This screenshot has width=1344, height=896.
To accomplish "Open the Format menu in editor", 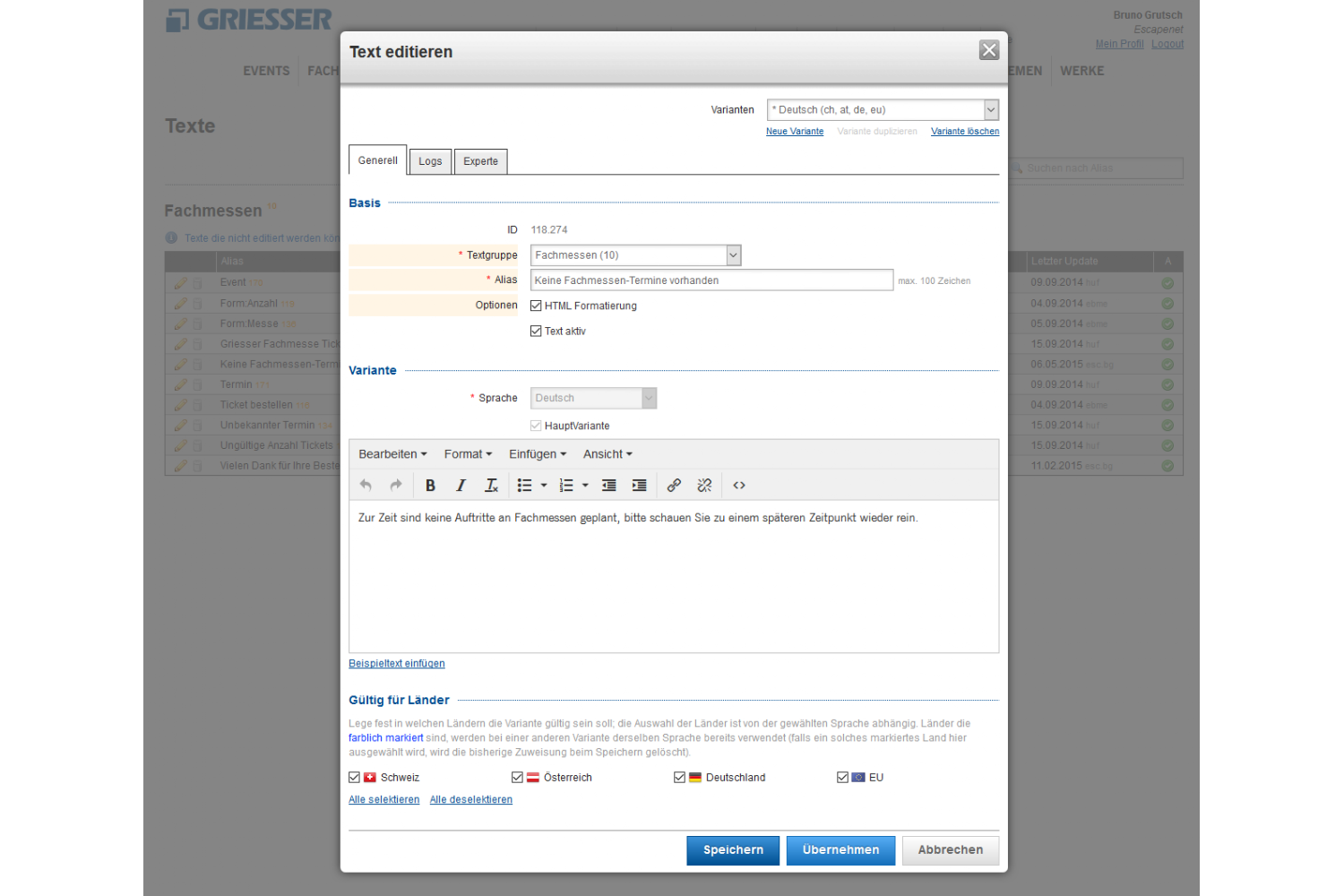I will pyautogui.click(x=468, y=454).
